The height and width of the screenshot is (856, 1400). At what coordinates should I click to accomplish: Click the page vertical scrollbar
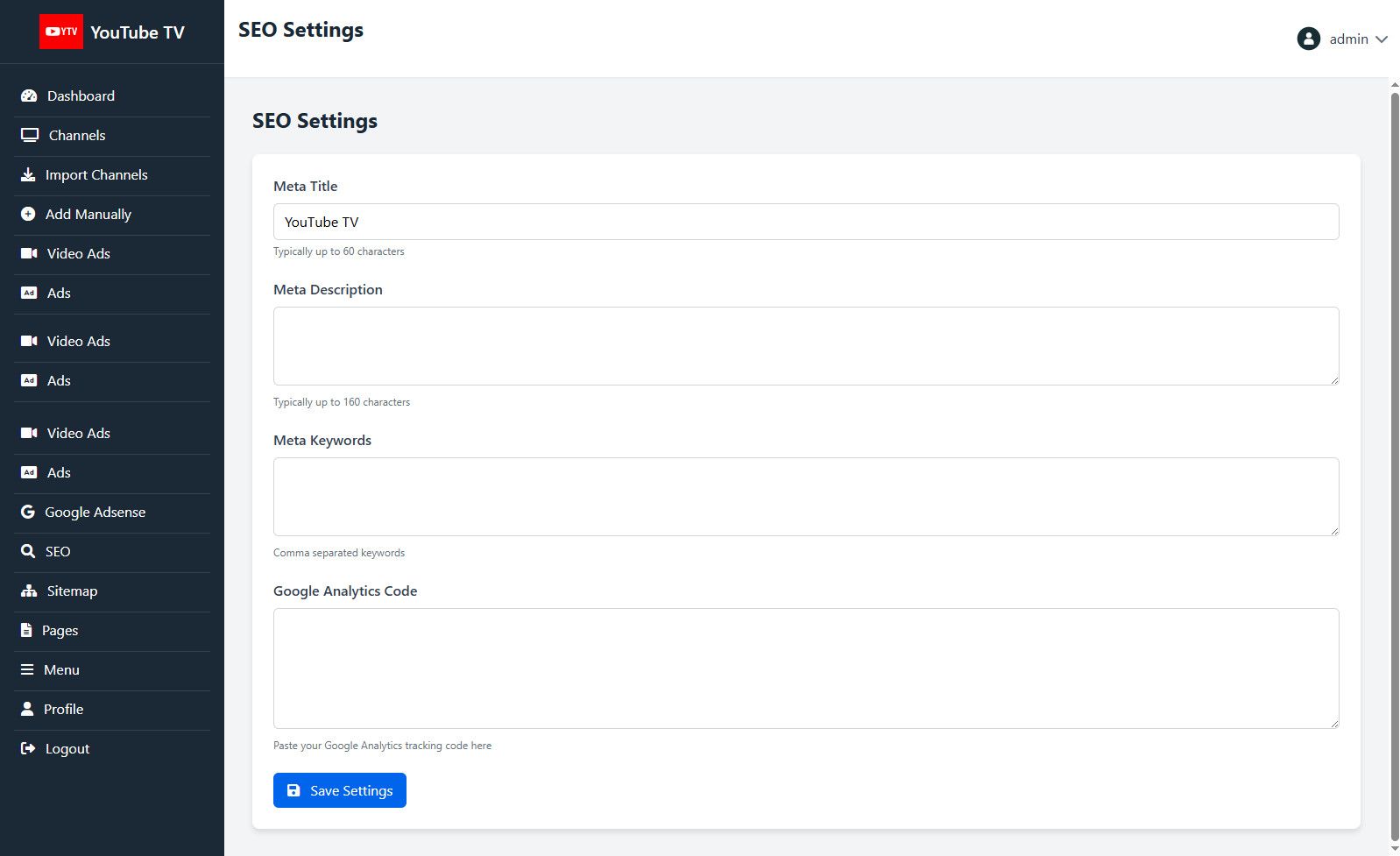tap(1395, 464)
